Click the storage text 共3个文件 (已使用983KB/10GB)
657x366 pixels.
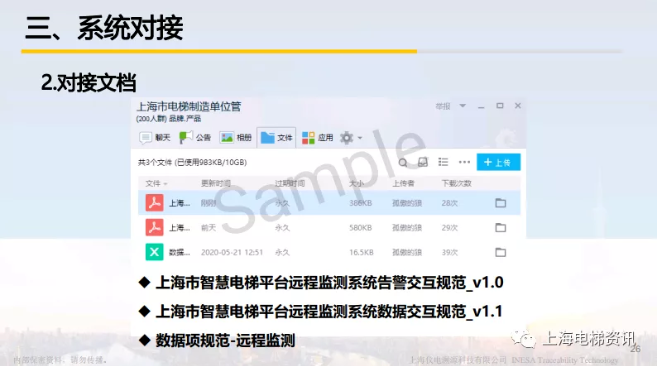point(192,162)
